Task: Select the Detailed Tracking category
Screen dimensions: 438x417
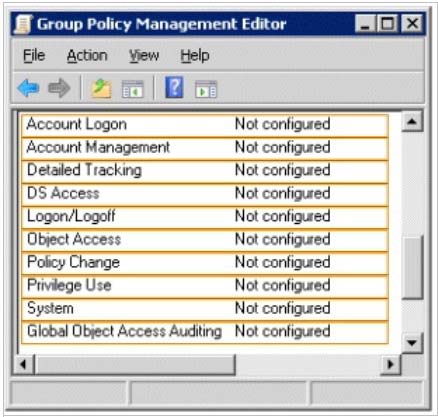Action: click(205, 171)
